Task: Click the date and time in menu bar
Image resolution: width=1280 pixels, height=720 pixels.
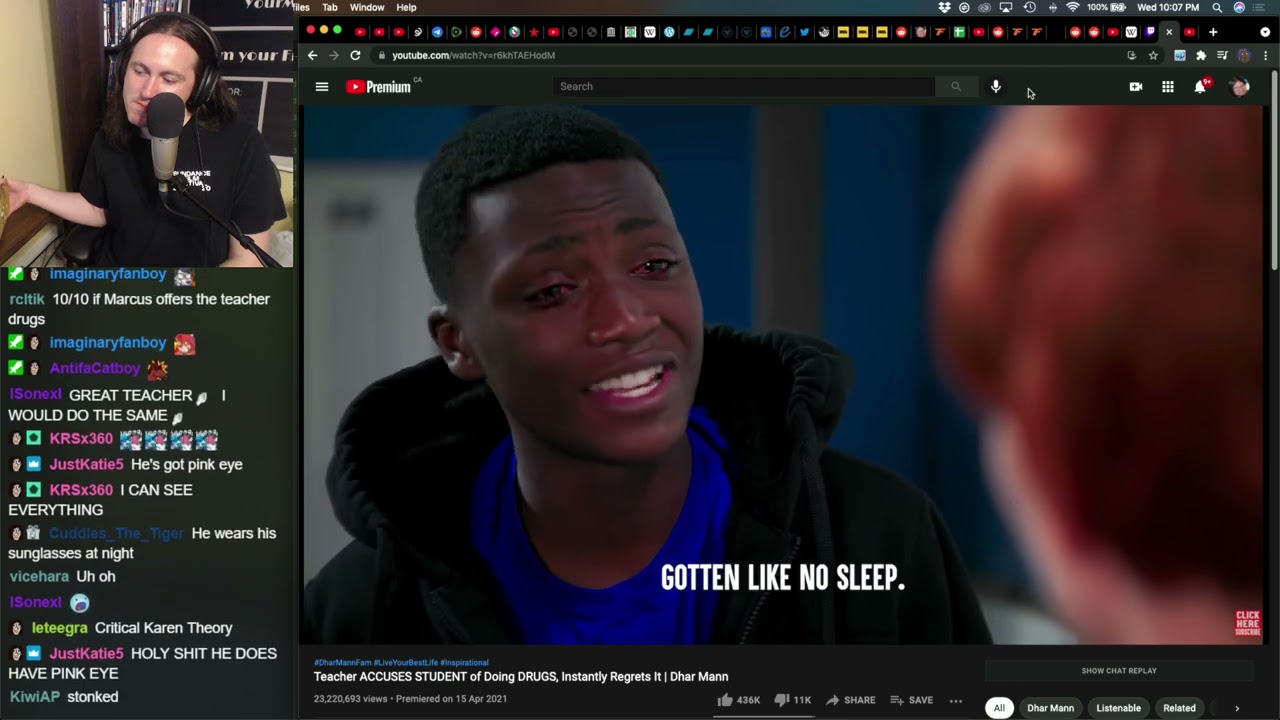Action: click(x=1168, y=7)
